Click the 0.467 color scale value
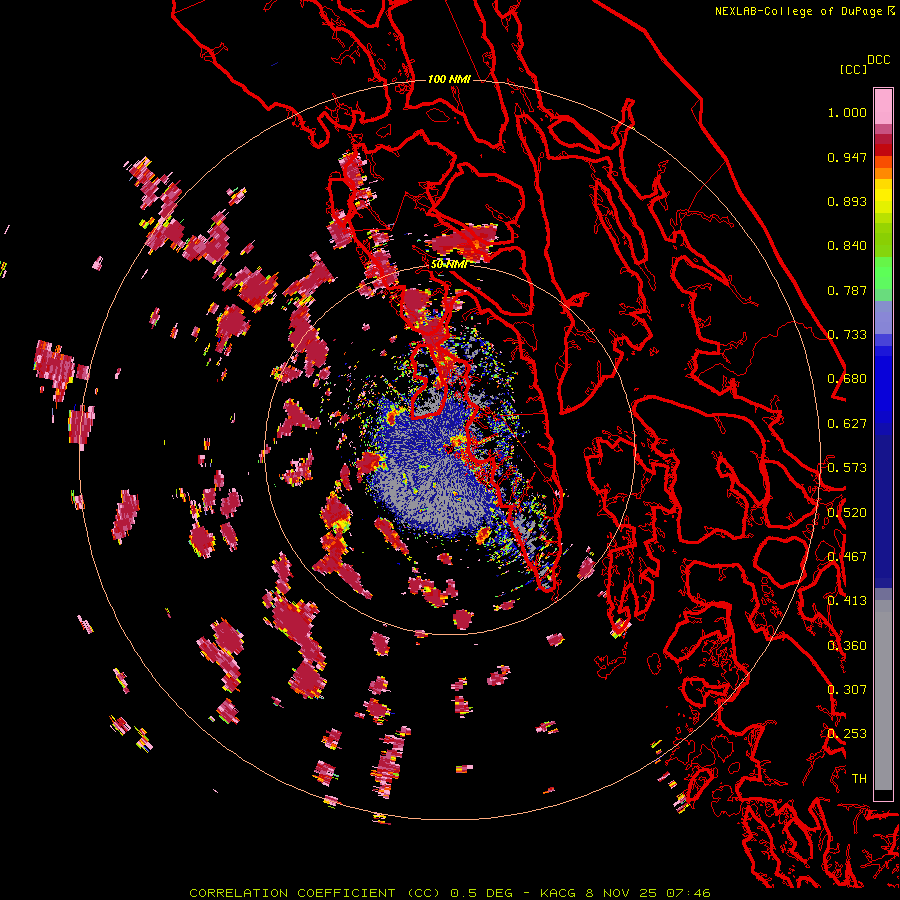 click(x=847, y=557)
